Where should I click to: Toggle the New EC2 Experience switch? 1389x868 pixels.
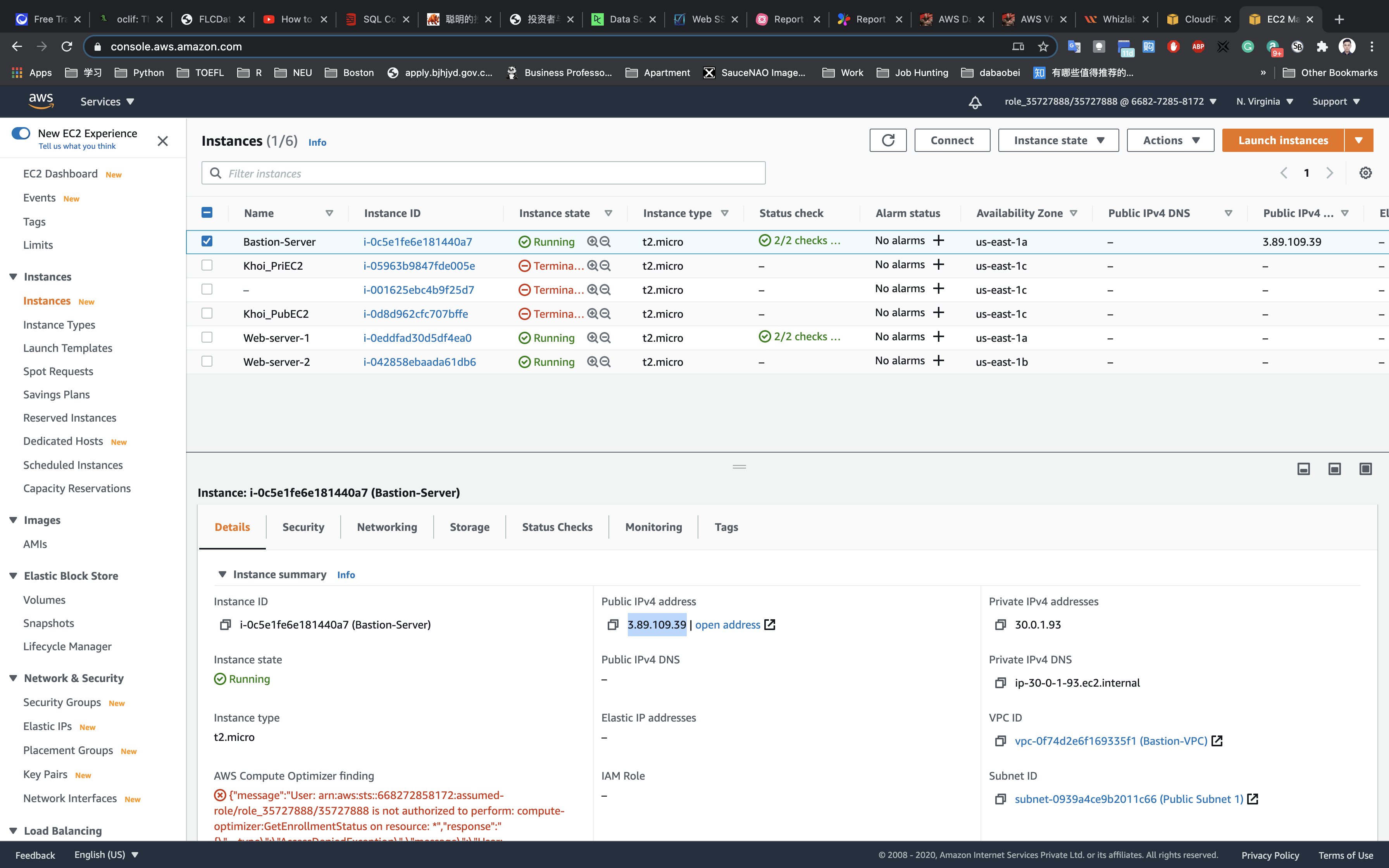click(x=21, y=133)
